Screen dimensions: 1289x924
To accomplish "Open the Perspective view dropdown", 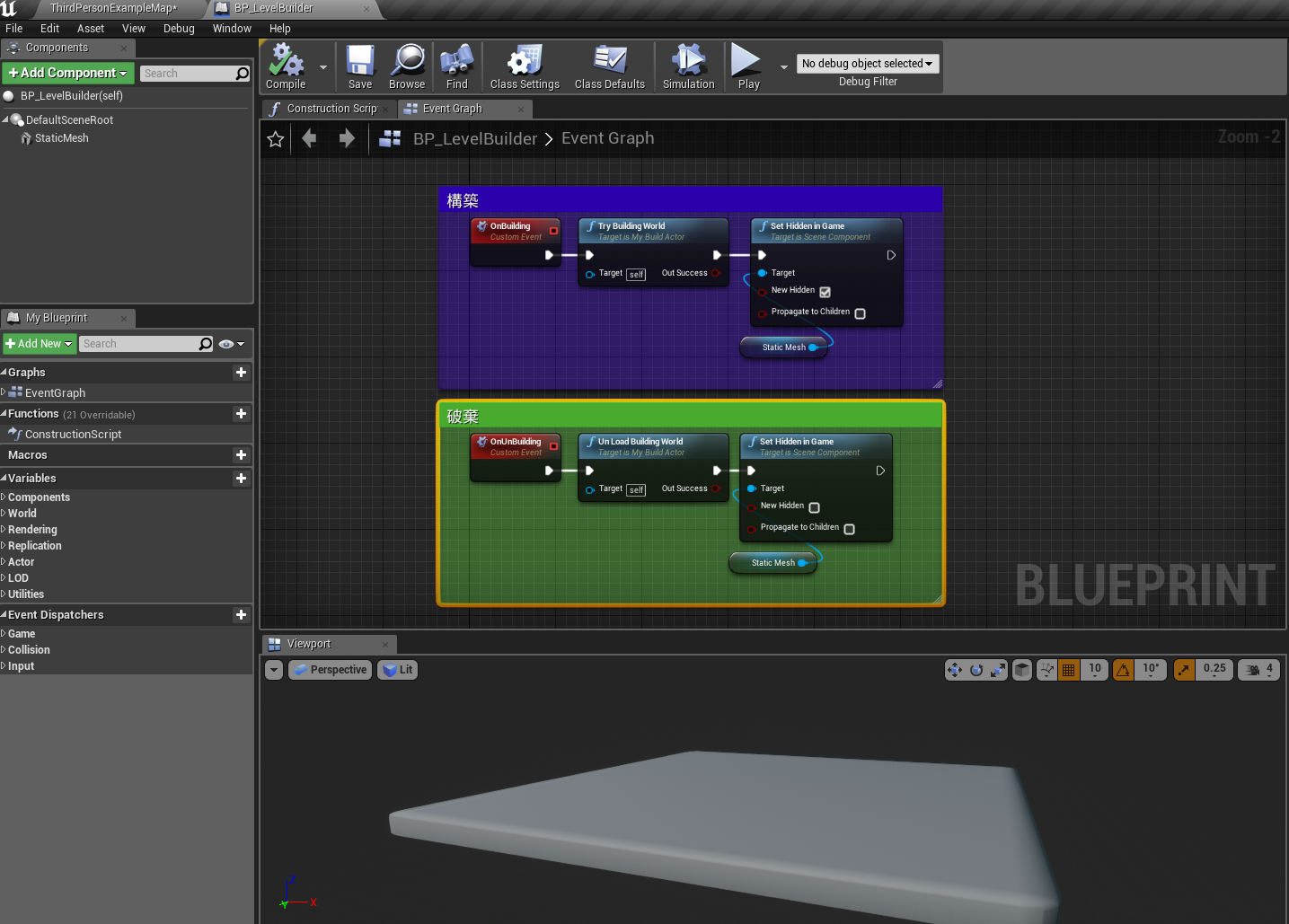I will 330,669.
